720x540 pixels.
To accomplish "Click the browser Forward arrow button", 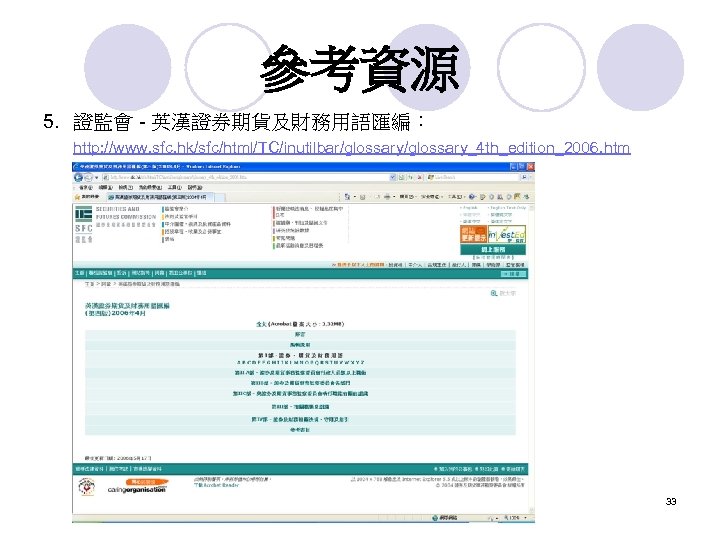I will pyautogui.click(x=88, y=177).
